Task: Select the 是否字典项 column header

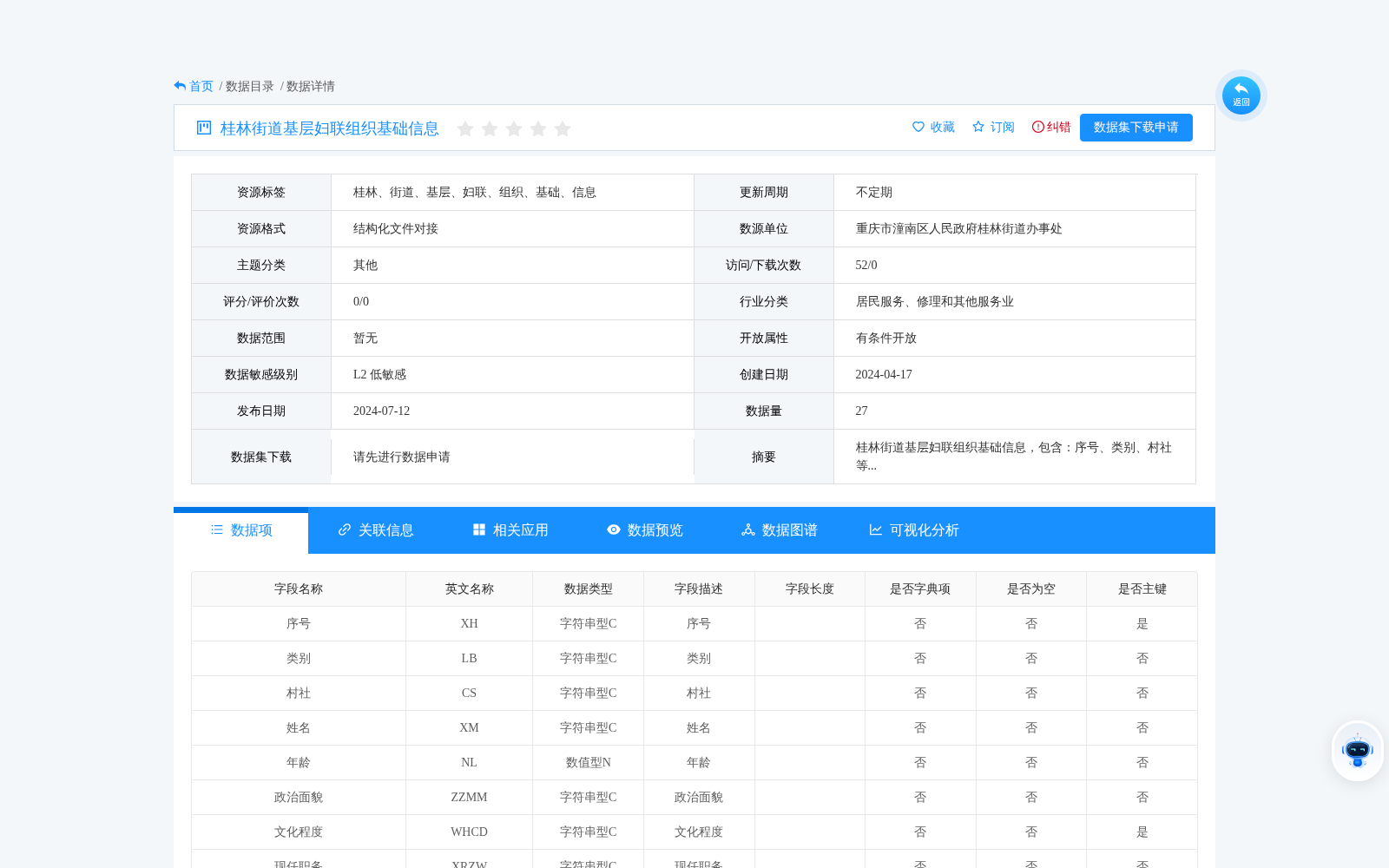Action: pos(920,589)
